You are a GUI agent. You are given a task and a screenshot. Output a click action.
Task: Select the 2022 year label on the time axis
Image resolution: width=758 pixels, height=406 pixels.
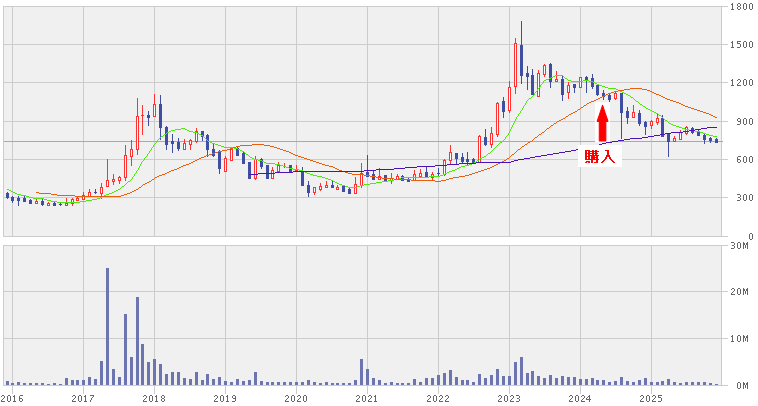click(438, 398)
